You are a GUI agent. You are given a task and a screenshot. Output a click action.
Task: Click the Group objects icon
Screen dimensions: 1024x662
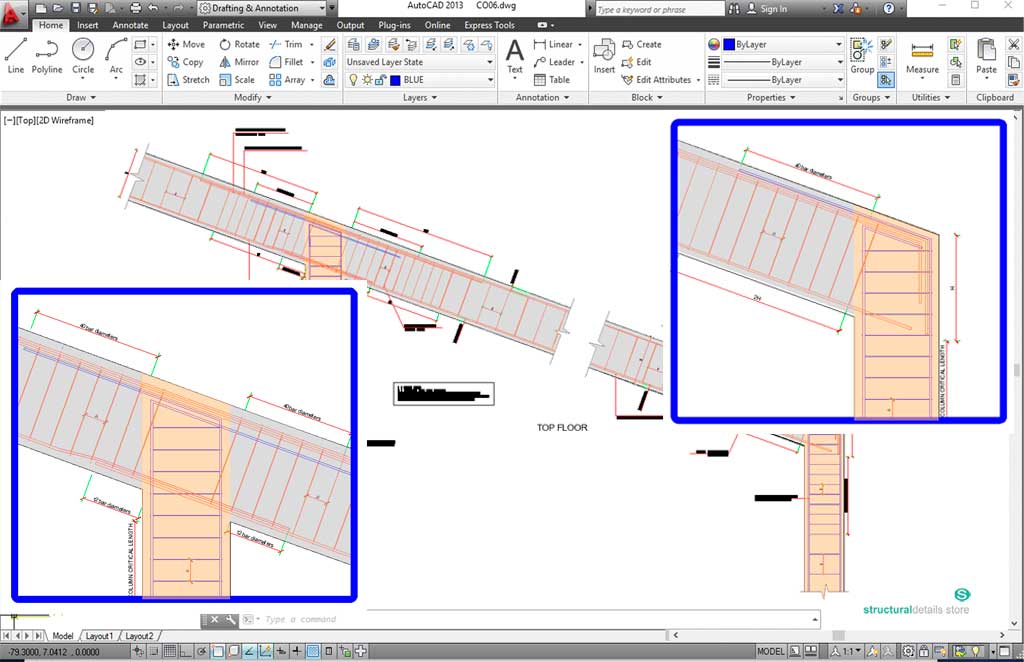[862, 55]
